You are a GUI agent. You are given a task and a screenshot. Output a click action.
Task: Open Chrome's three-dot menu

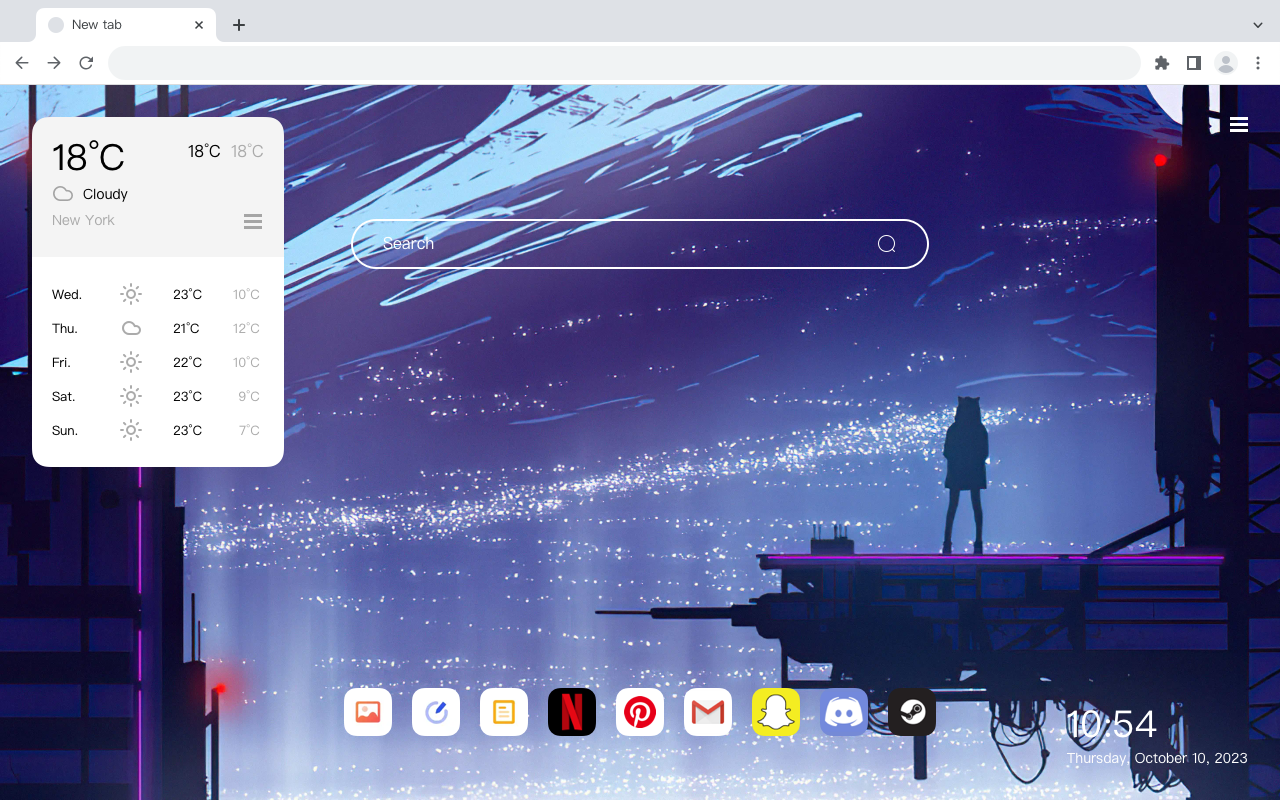pos(1258,63)
